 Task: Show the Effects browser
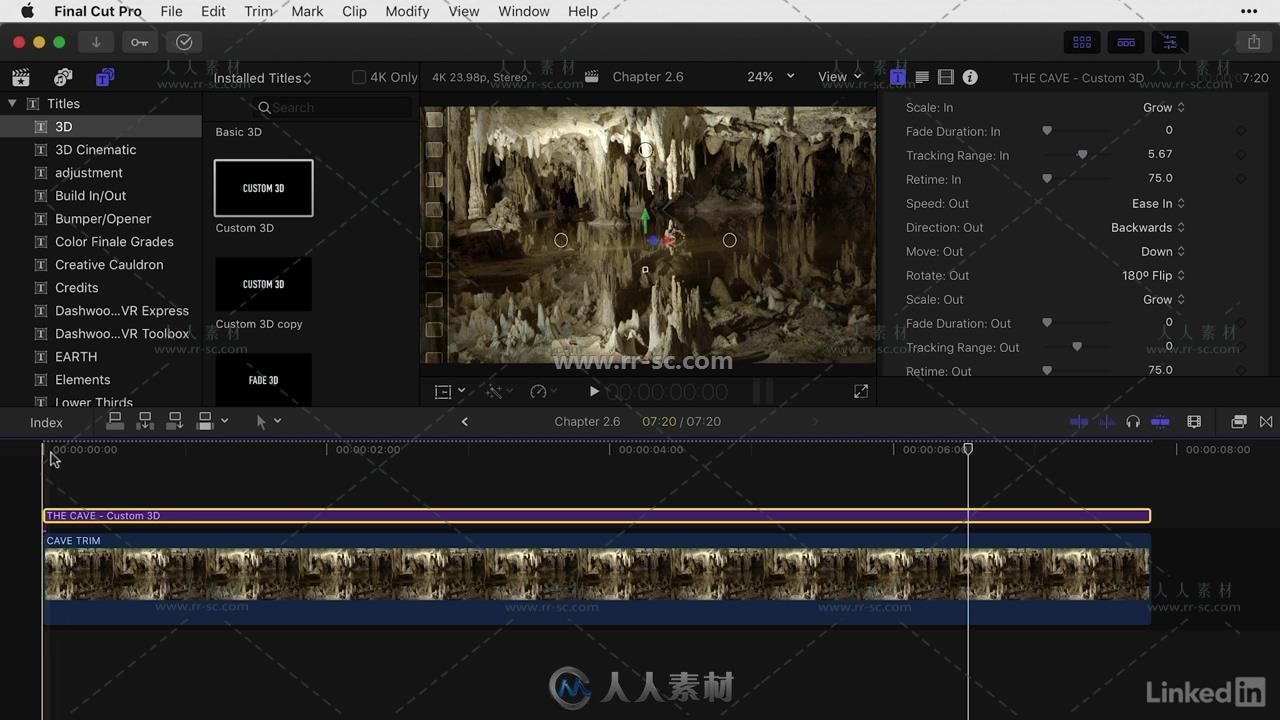coord(1239,422)
